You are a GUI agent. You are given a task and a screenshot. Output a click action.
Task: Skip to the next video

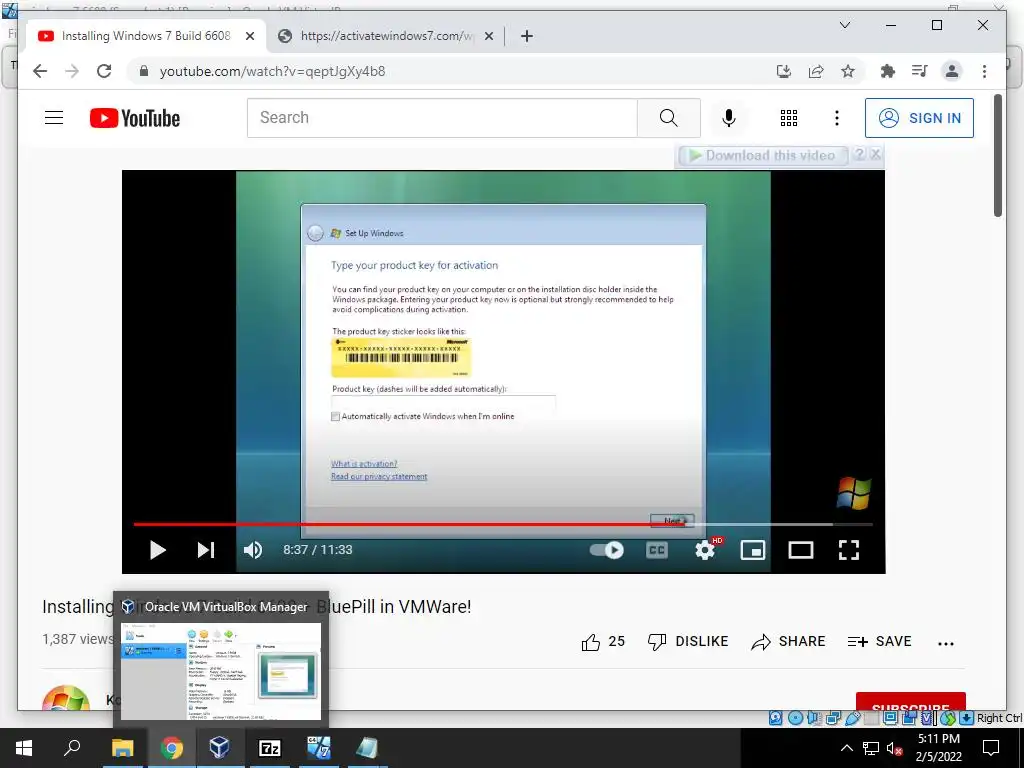[x=206, y=550]
